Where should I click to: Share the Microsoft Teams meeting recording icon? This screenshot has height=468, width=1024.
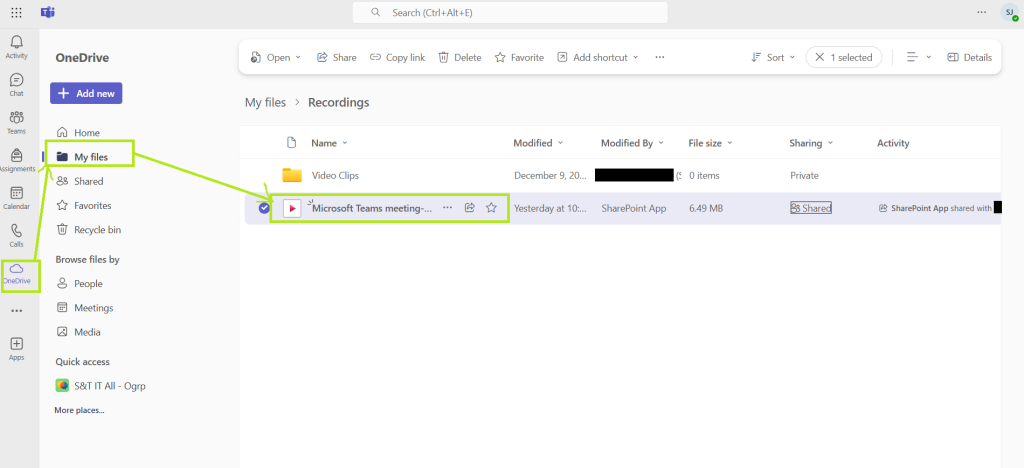(469, 208)
